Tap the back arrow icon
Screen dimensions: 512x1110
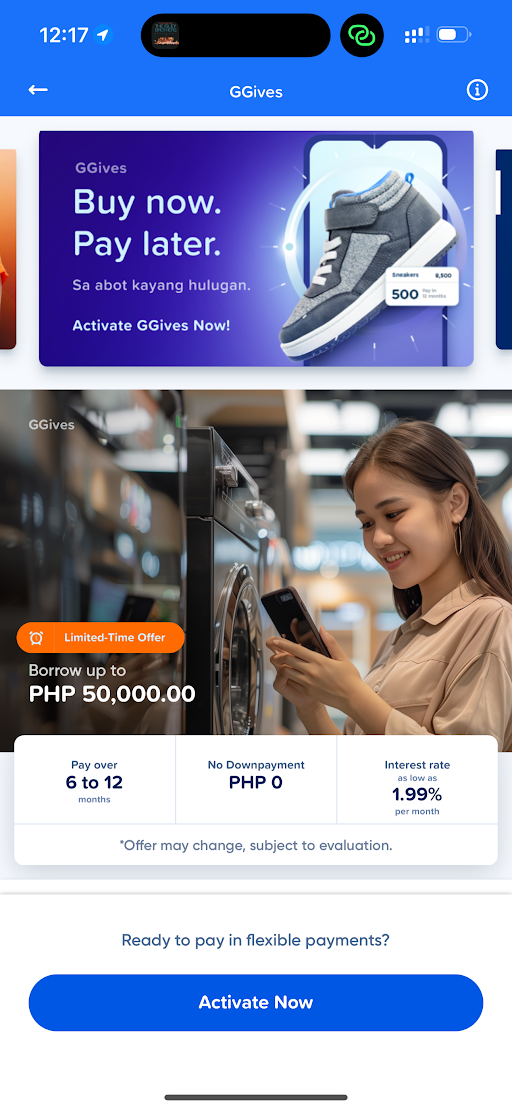coord(38,90)
